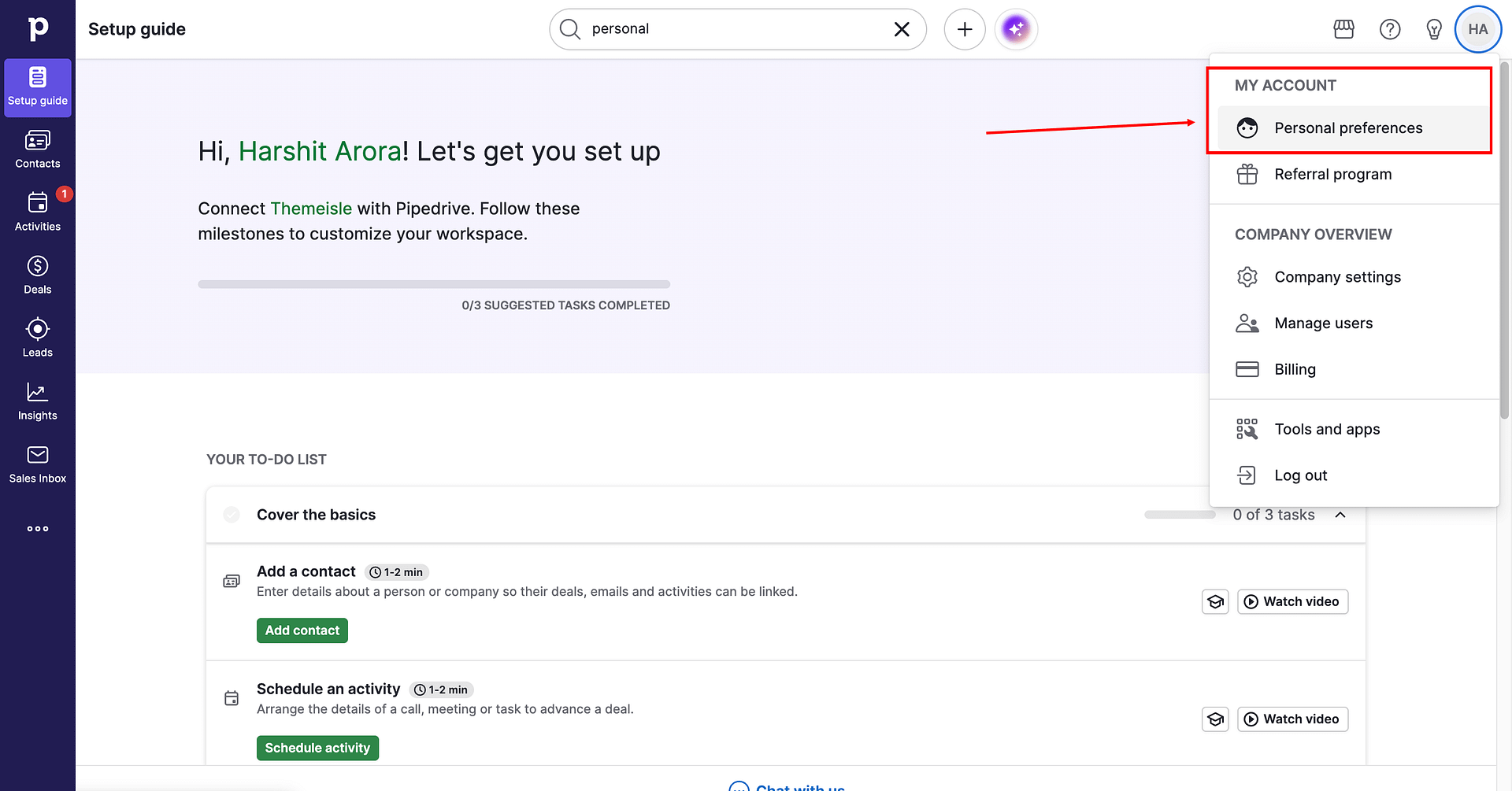This screenshot has width=1512, height=791.
Task: Click the MY ACCOUNT section header
Action: (x=1285, y=86)
